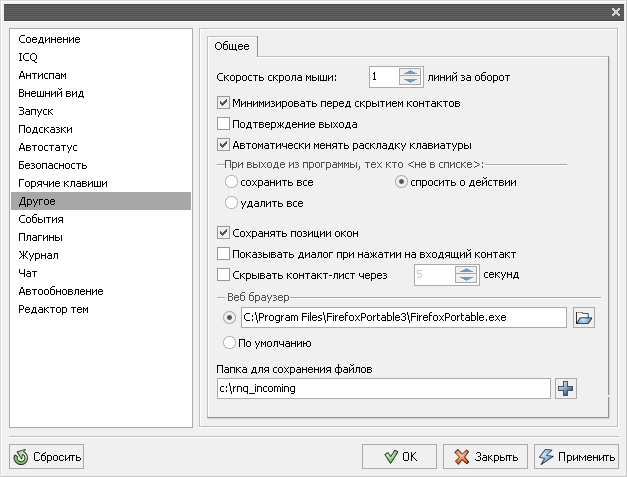Screen dimensions: 627x477
Task: Open 'События' settings section
Action: 101,219
